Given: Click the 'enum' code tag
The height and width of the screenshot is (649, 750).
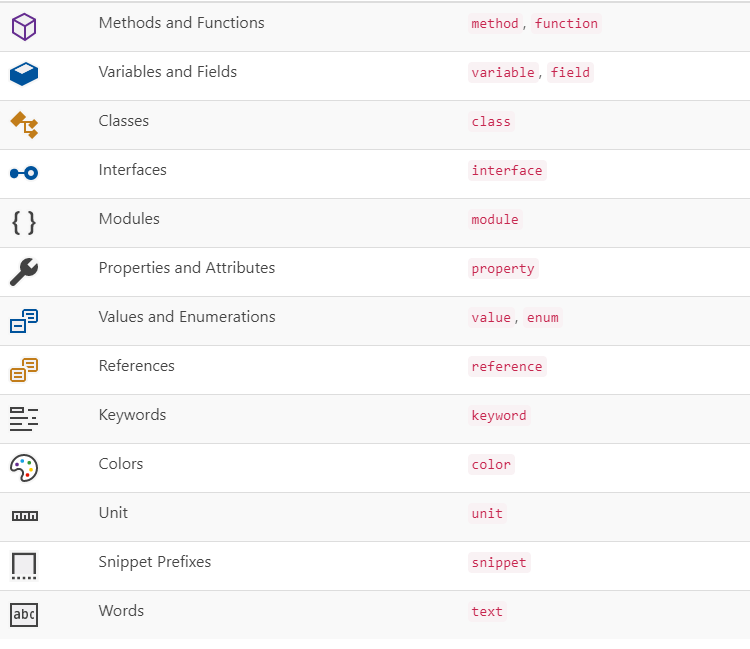Looking at the screenshot, I should click(x=543, y=318).
